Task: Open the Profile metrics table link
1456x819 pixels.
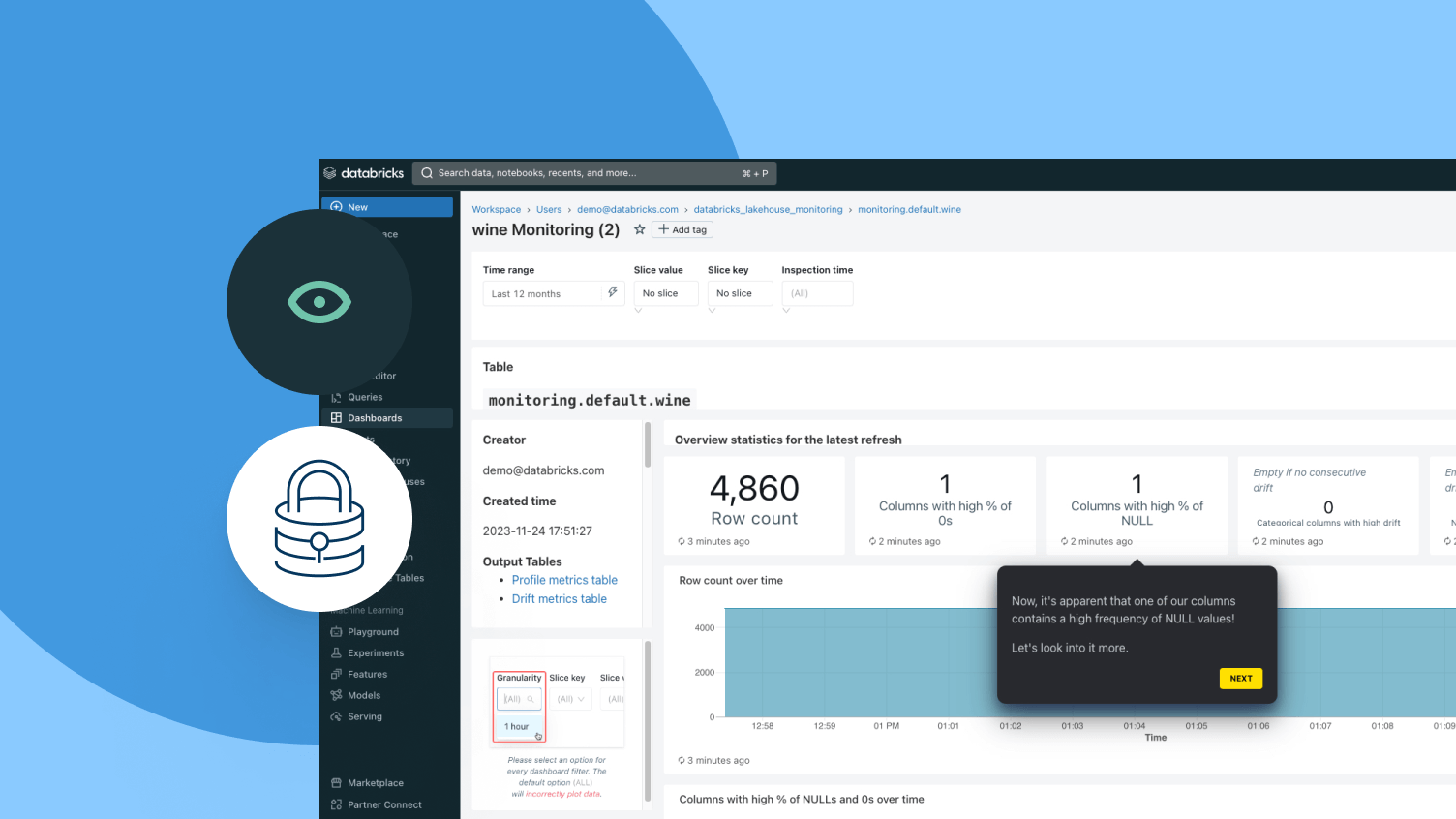Action: point(564,580)
